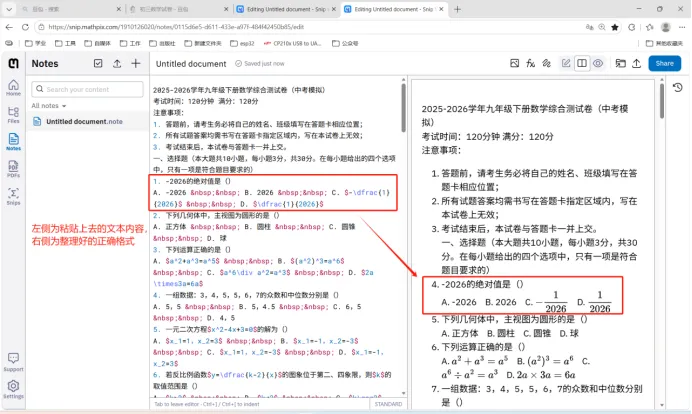This screenshot has width=692, height=414.
Task: Open the CP210x USB to UA... bookmark
Action: tap(293, 43)
